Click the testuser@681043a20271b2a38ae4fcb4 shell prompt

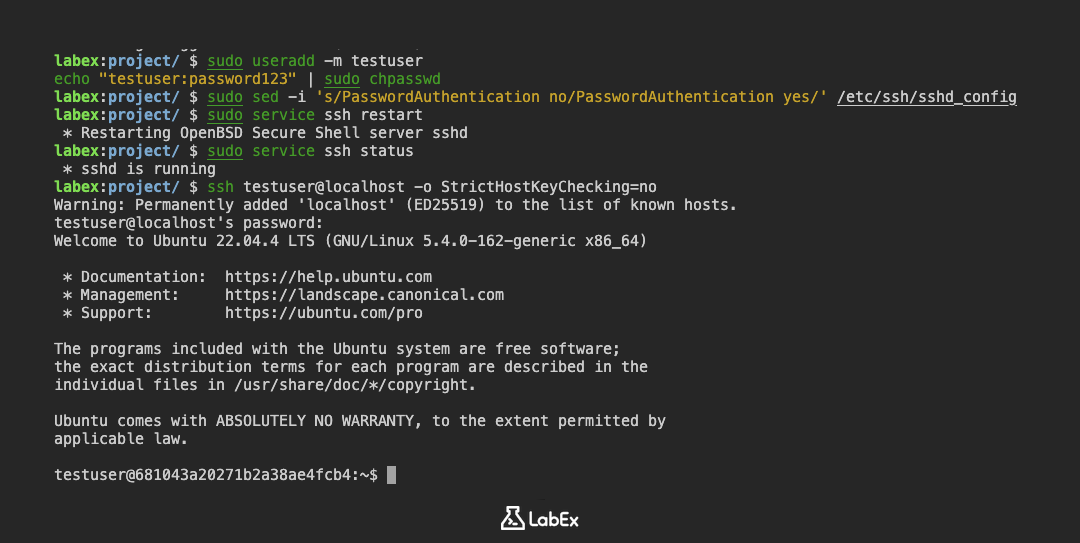pos(215,475)
